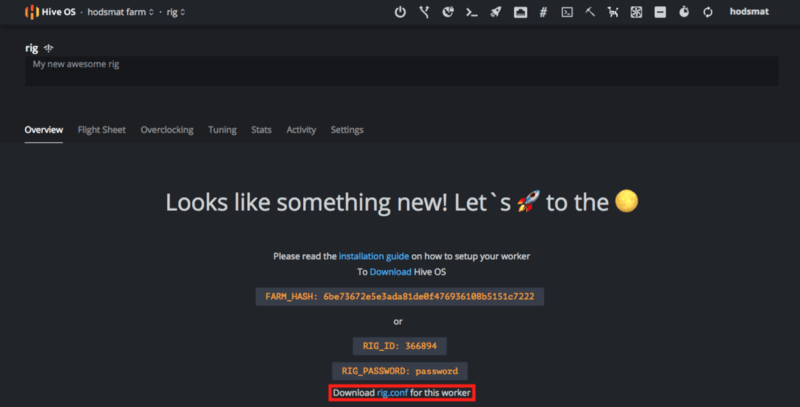Image resolution: width=800 pixels, height=407 pixels.
Task: Click the hash symbol icon
Action: click(543, 12)
